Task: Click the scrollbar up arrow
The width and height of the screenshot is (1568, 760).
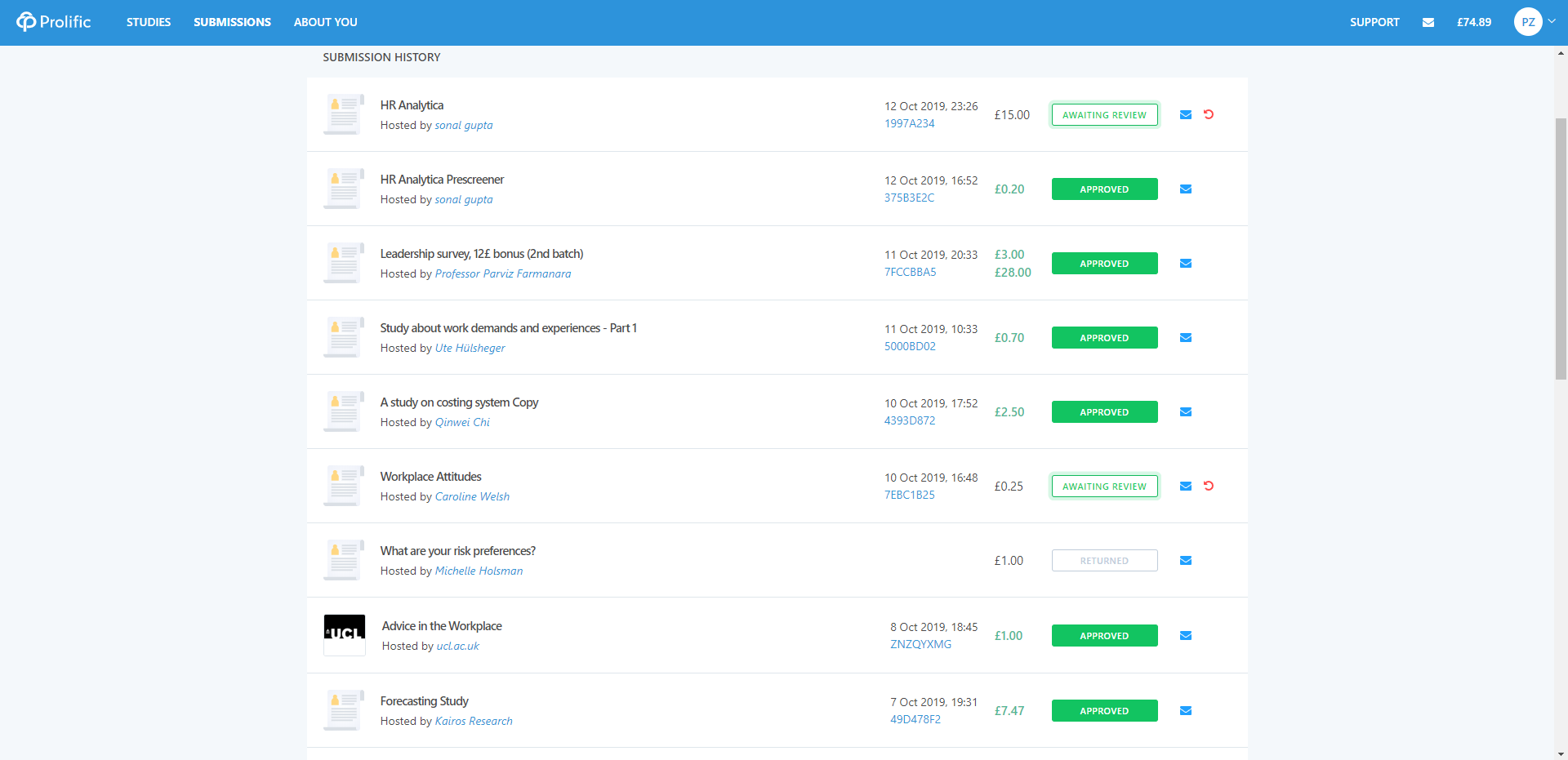Action: [x=1561, y=53]
